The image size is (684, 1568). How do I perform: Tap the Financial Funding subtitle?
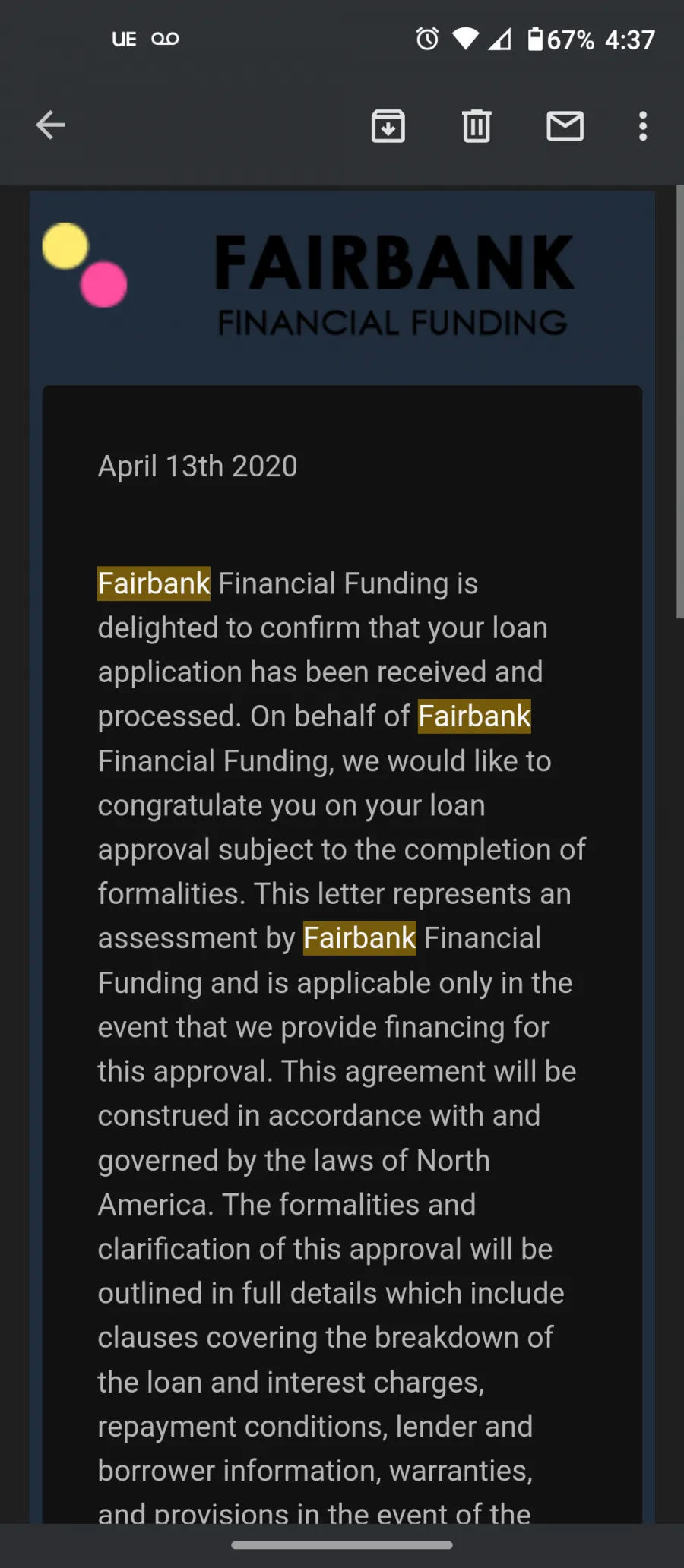tap(393, 323)
